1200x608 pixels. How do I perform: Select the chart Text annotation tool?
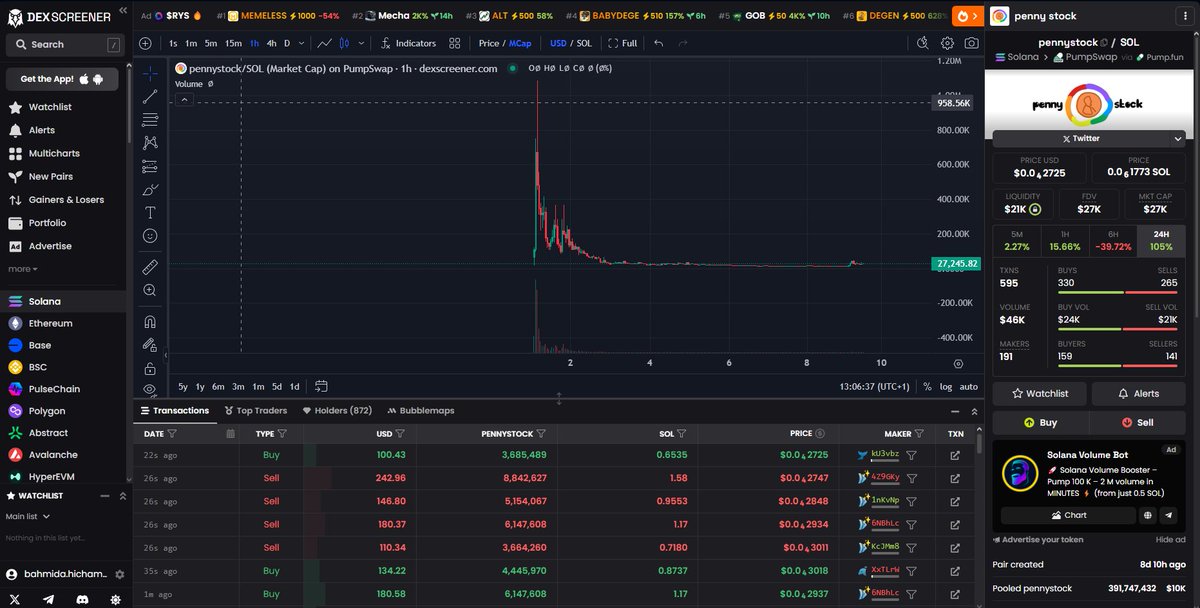click(150, 212)
